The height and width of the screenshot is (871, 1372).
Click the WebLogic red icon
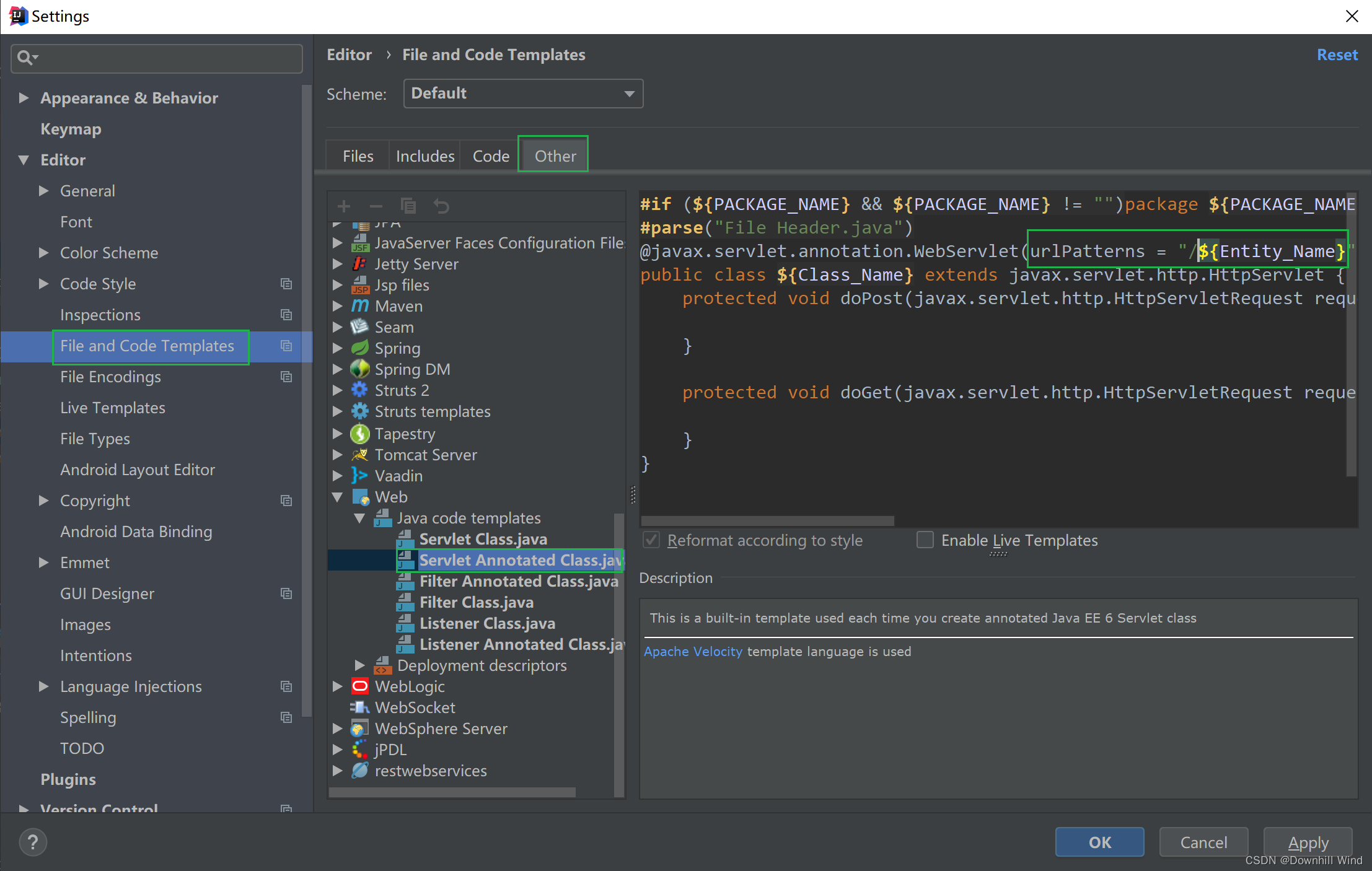(359, 686)
